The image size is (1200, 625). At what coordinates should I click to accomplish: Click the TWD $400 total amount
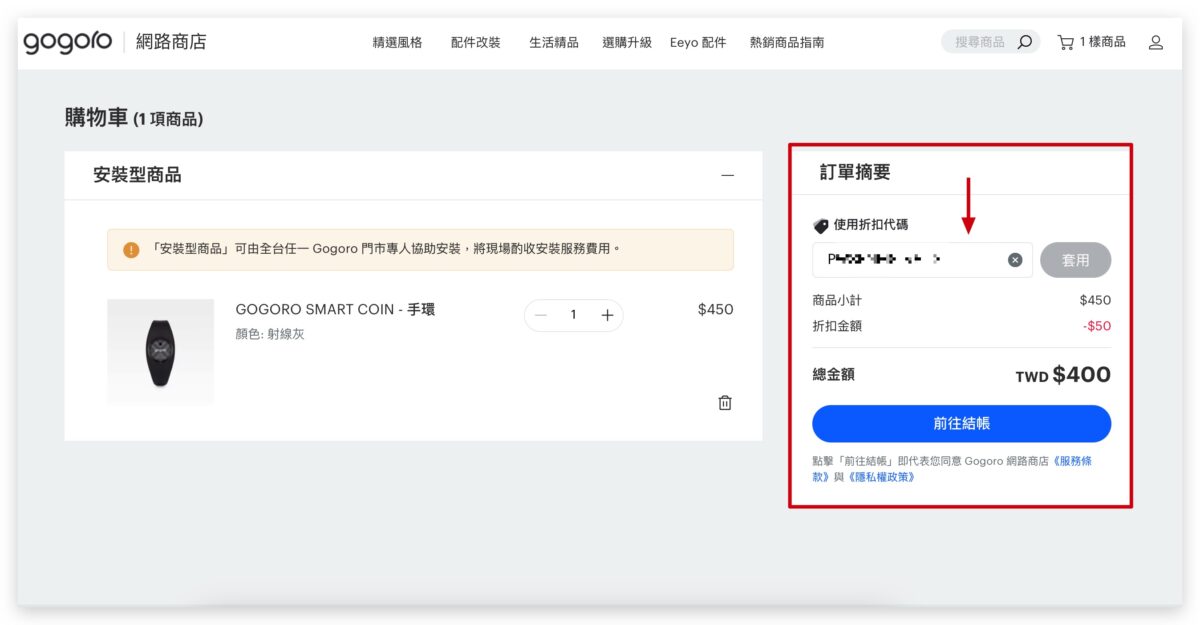point(1063,375)
